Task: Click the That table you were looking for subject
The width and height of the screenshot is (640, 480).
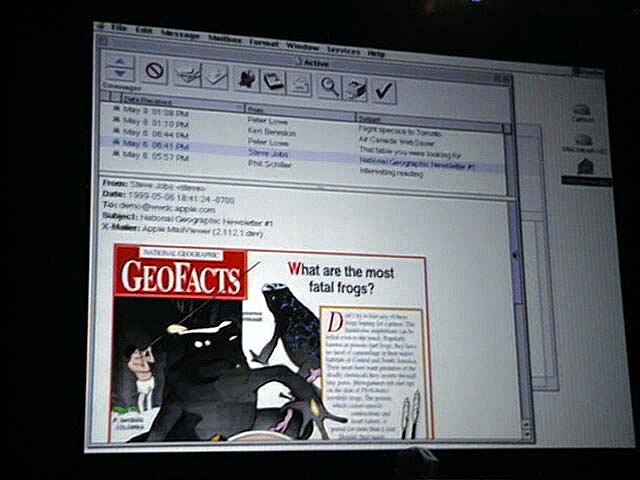Action: (410, 153)
